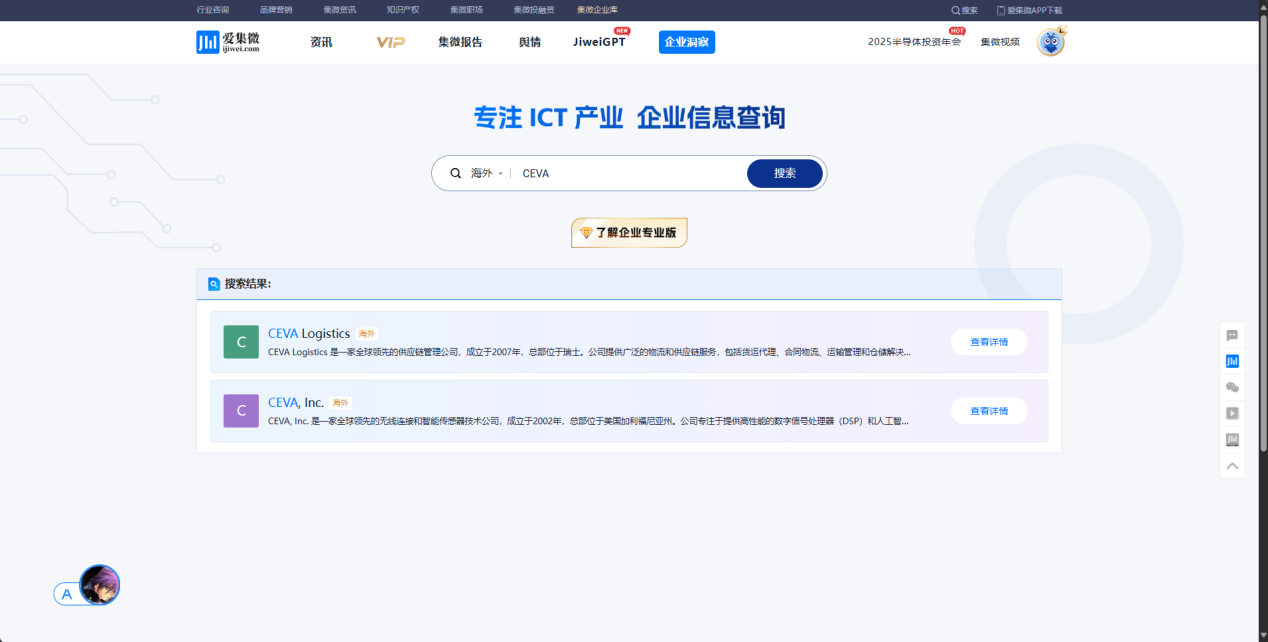Open the user avatar in the header
Viewport: 1268px width, 642px height.
click(x=1050, y=42)
